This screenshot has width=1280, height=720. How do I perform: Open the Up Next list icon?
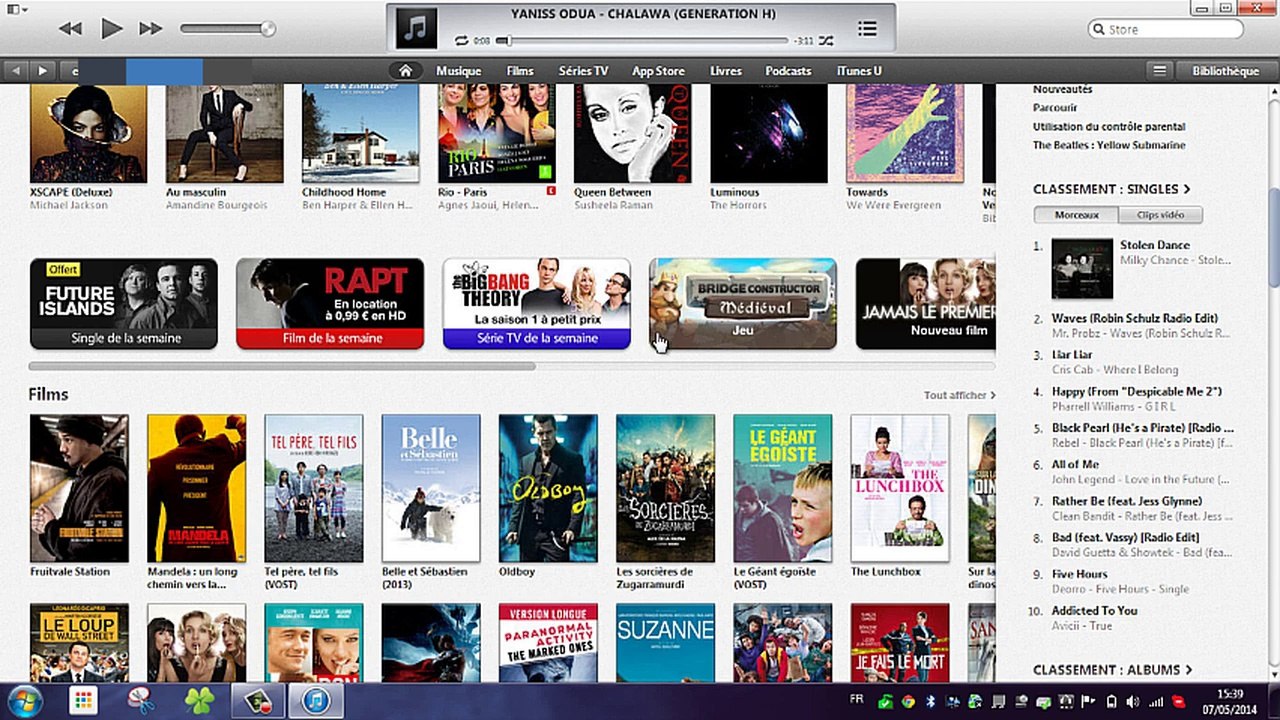point(867,29)
